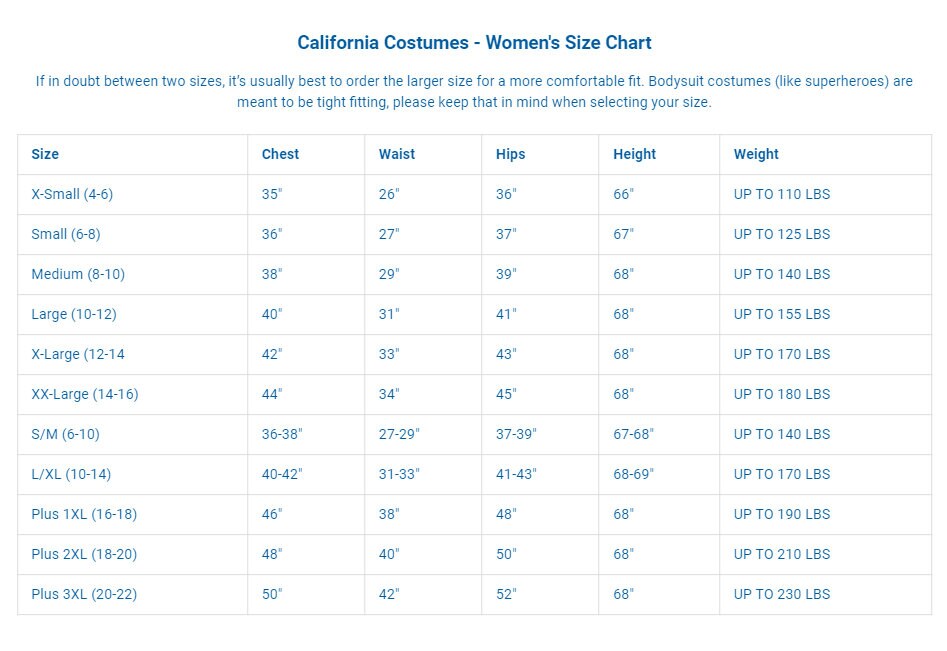Click the California Costumes Women's Size Chart title
The height and width of the screenshot is (651, 947).
474,43
